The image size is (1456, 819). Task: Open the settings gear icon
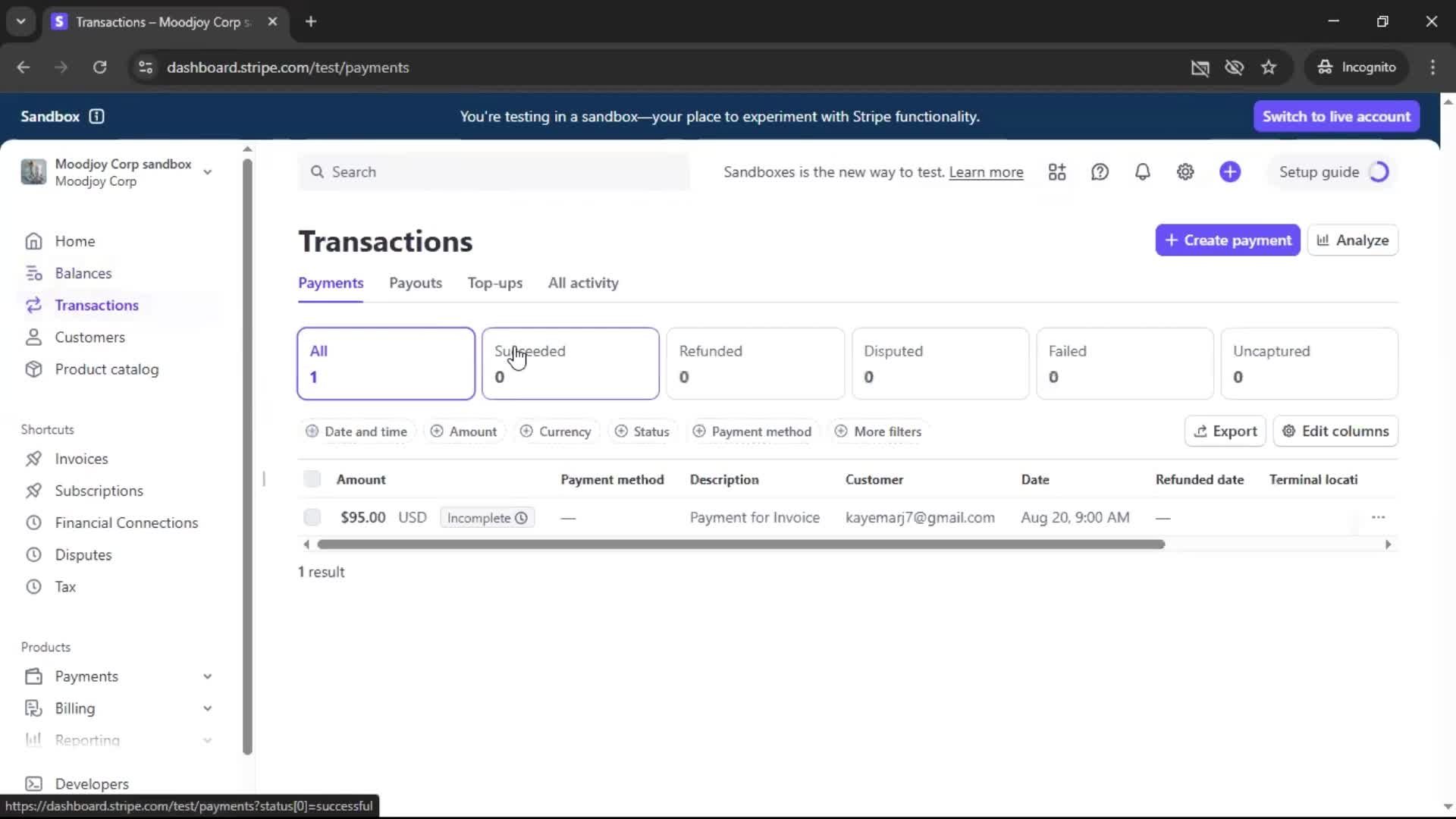(x=1185, y=172)
